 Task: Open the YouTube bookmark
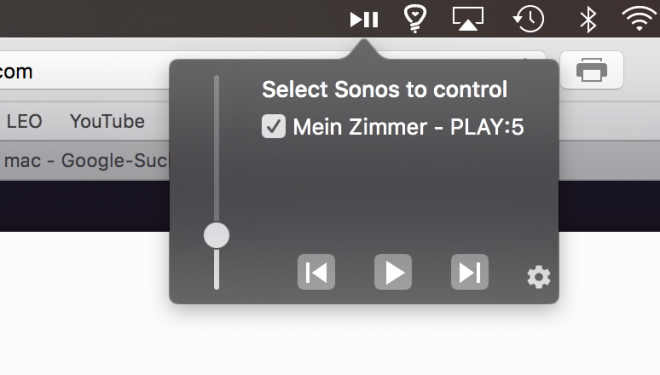[107, 122]
